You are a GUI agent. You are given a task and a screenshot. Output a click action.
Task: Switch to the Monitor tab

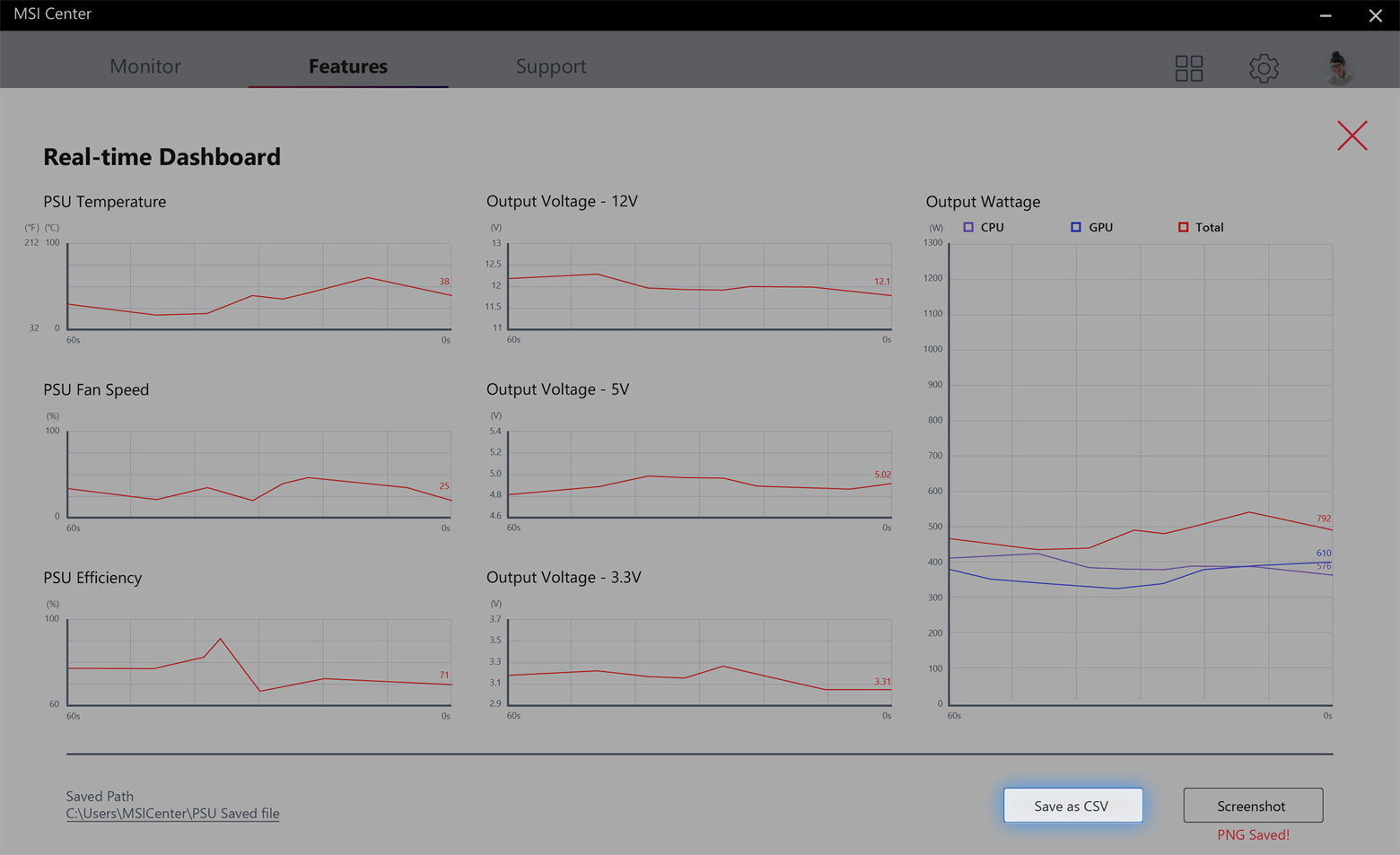pos(144,65)
